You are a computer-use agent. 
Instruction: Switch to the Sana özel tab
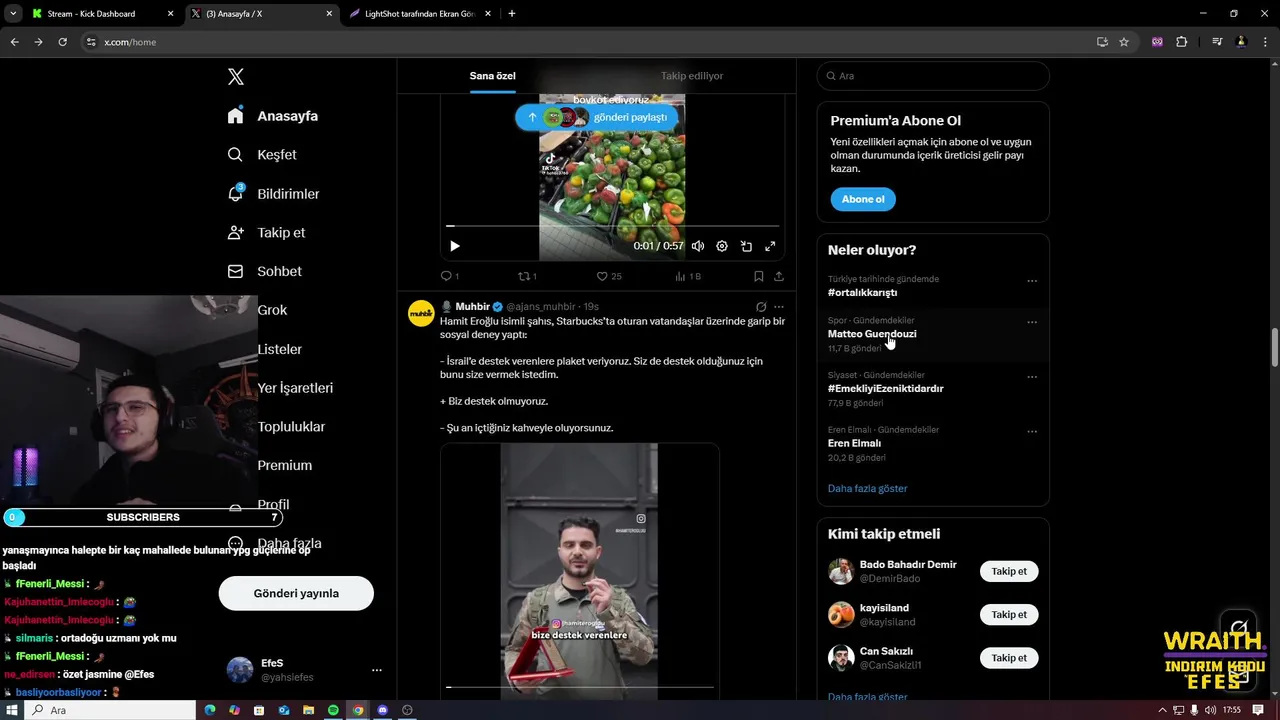[x=492, y=76]
